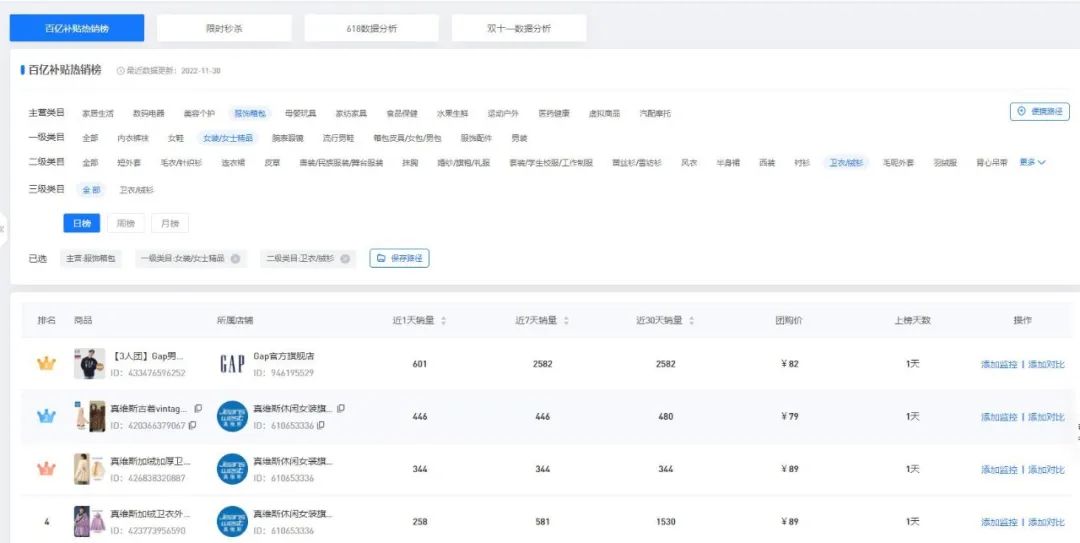The width and height of the screenshot is (1080, 543).
Task: Pick 毛呢外套 second-level category
Action: 899,163
